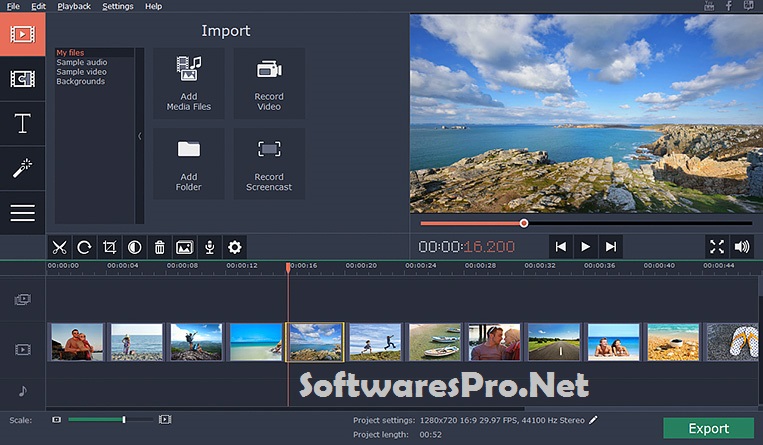
Task: Click Record Video tile
Action: pos(269,83)
